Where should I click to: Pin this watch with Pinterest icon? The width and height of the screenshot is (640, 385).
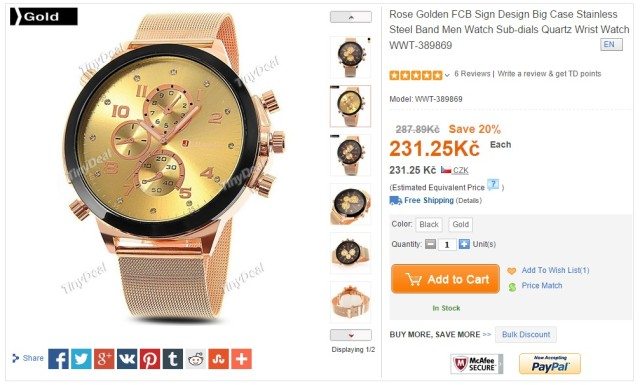150,359
